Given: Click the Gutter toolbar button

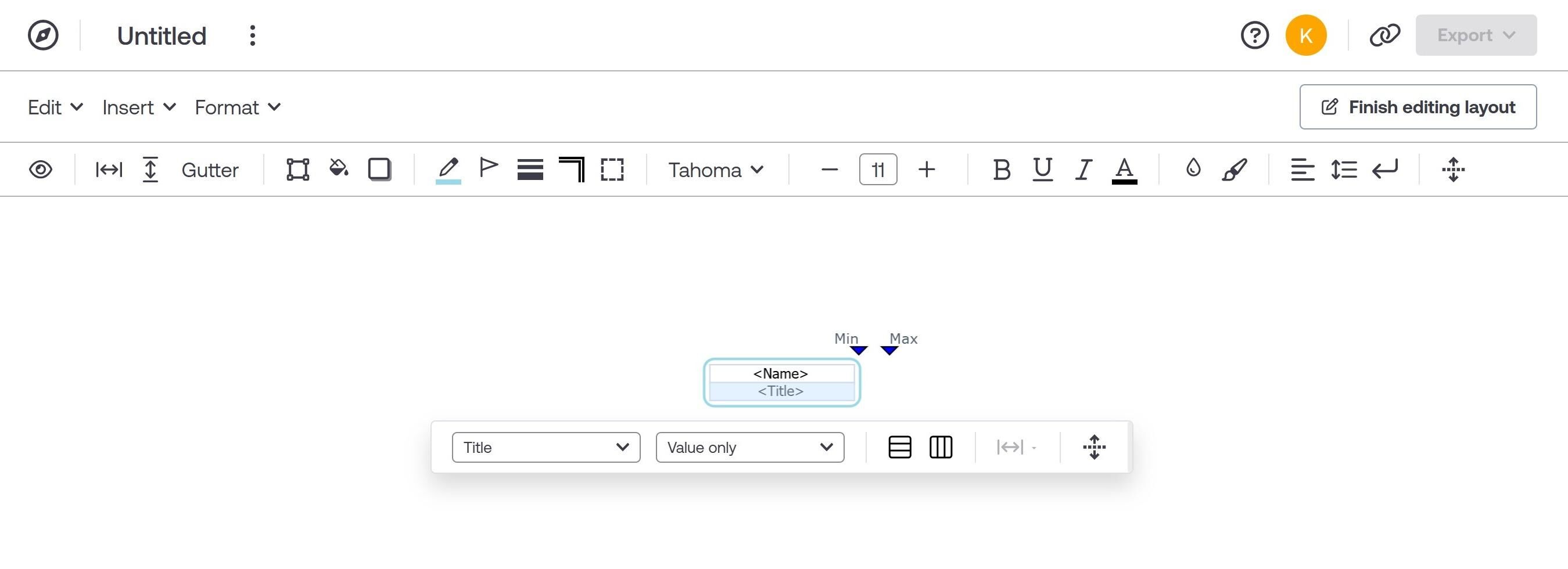Looking at the screenshot, I should pyautogui.click(x=209, y=170).
